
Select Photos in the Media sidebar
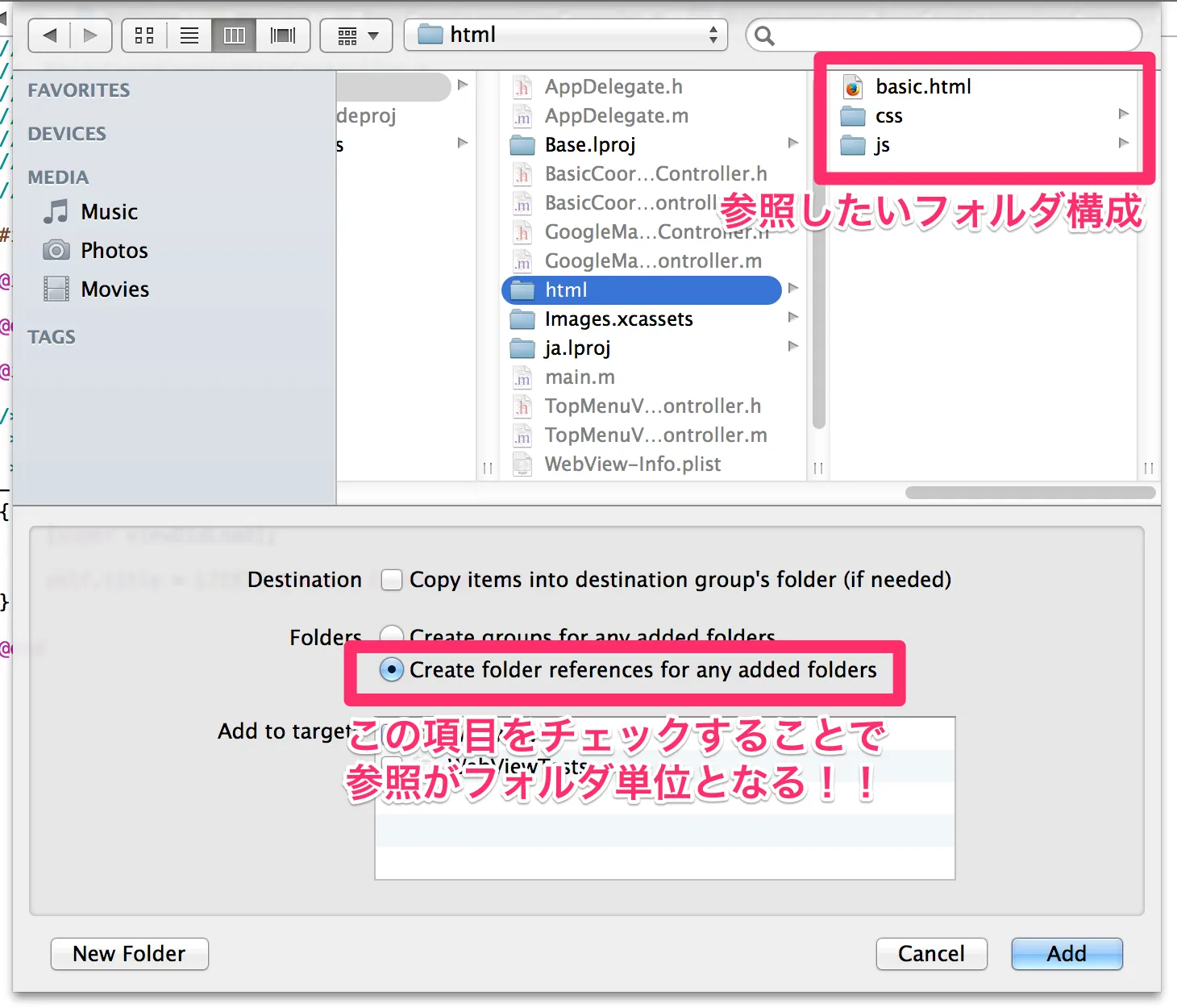pos(113,250)
